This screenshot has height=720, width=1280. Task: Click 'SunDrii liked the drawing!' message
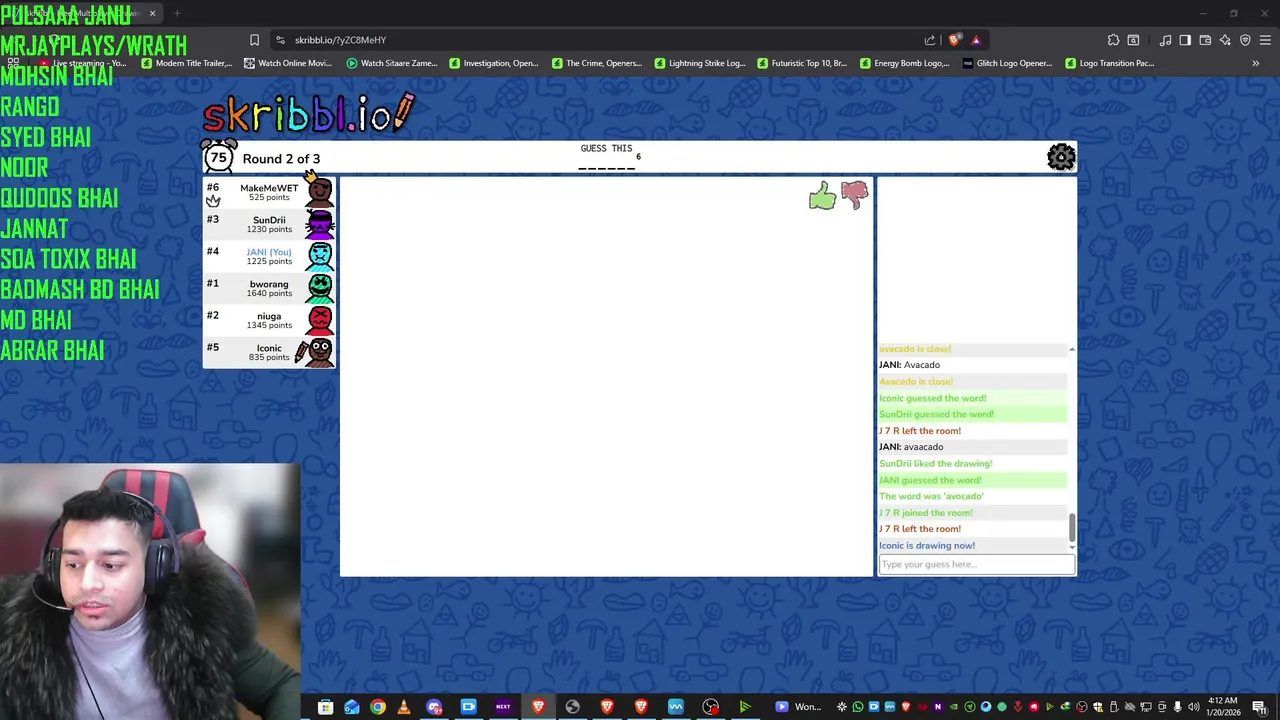pyautogui.click(x=935, y=463)
